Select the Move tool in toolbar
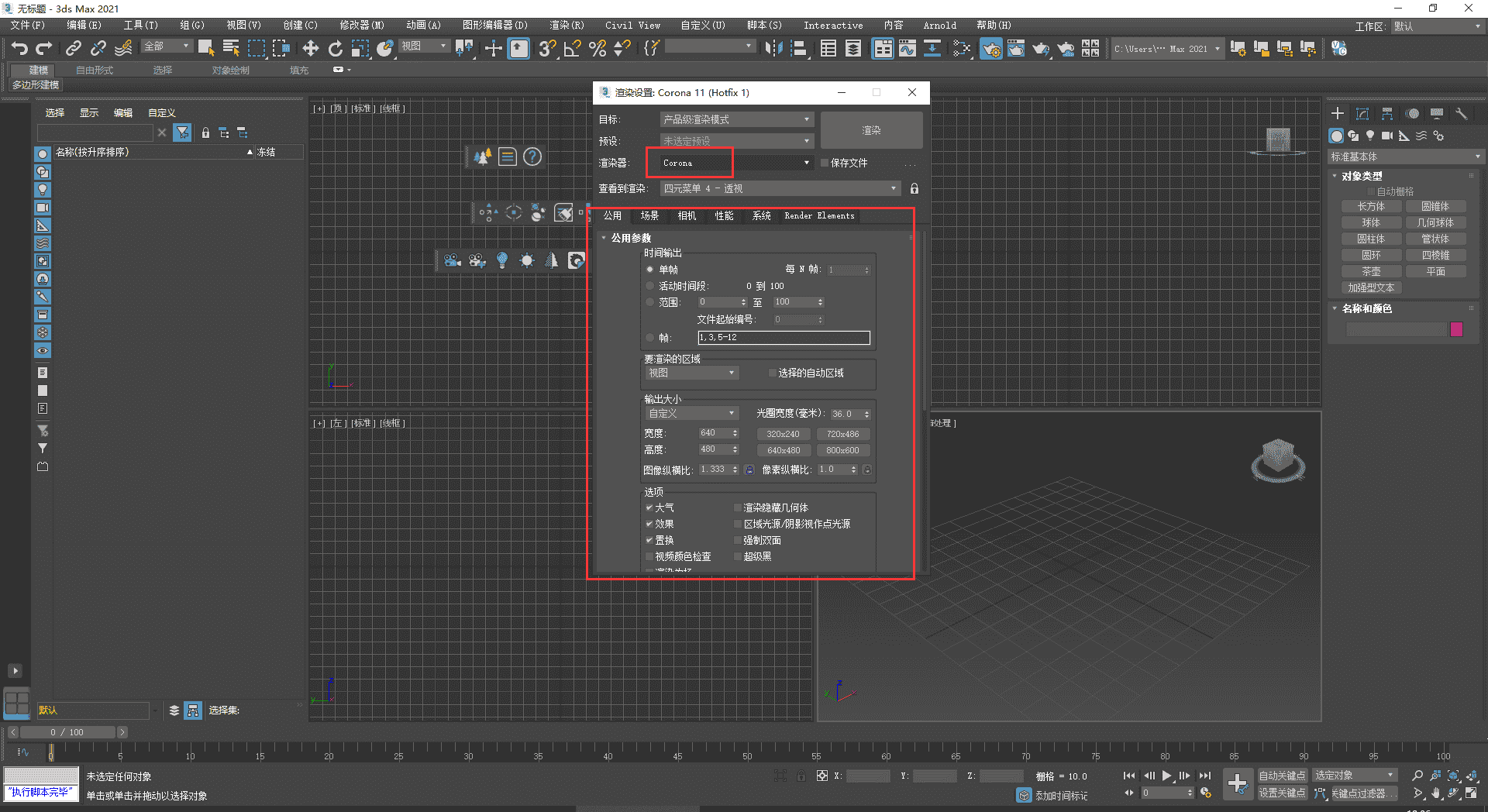Image resolution: width=1488 pixels, height=812 pixels. click(x=310, y=49)
